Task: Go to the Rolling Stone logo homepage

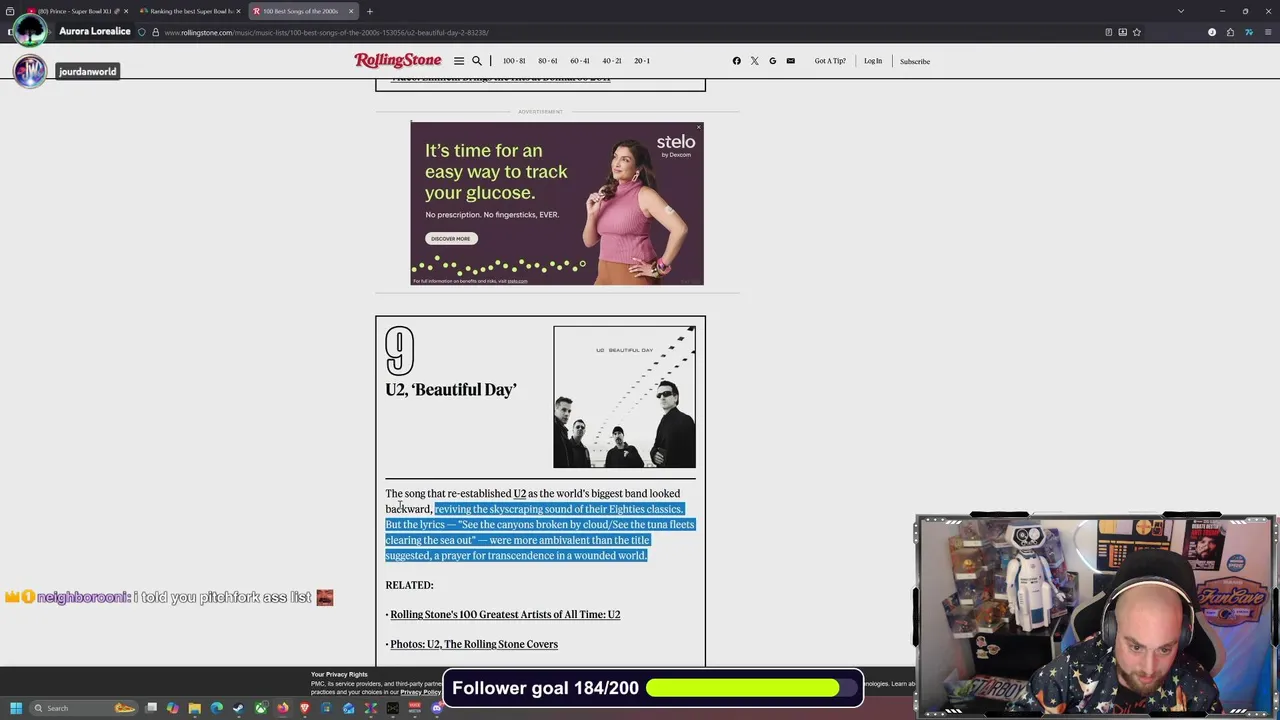Action: 398,61
